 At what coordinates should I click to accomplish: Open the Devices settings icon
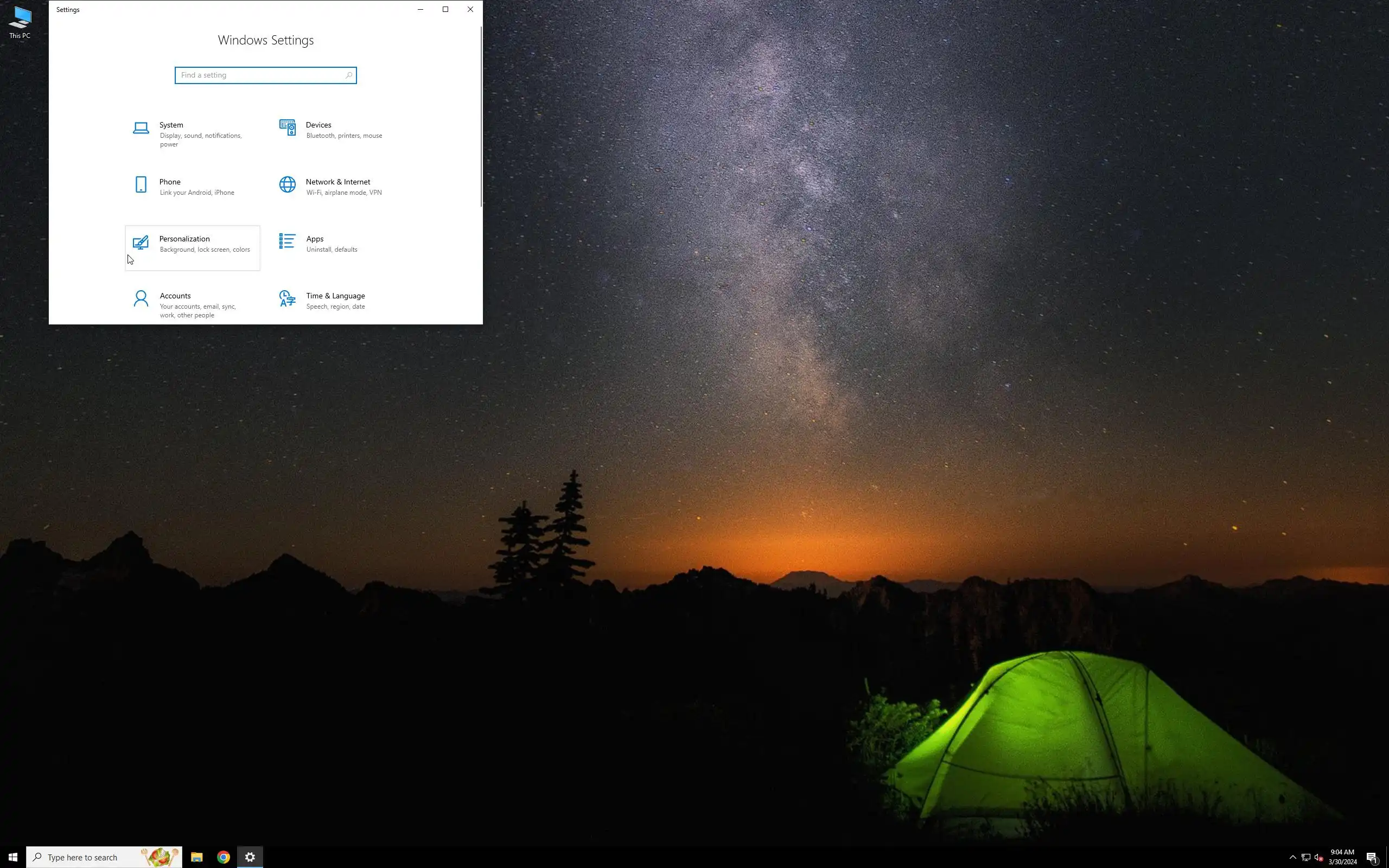287,128
